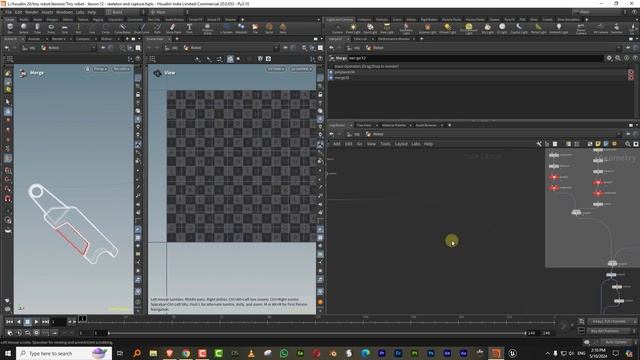Select the Box shelf tool
Screen dimensions: 640x360
click(10, 28)
